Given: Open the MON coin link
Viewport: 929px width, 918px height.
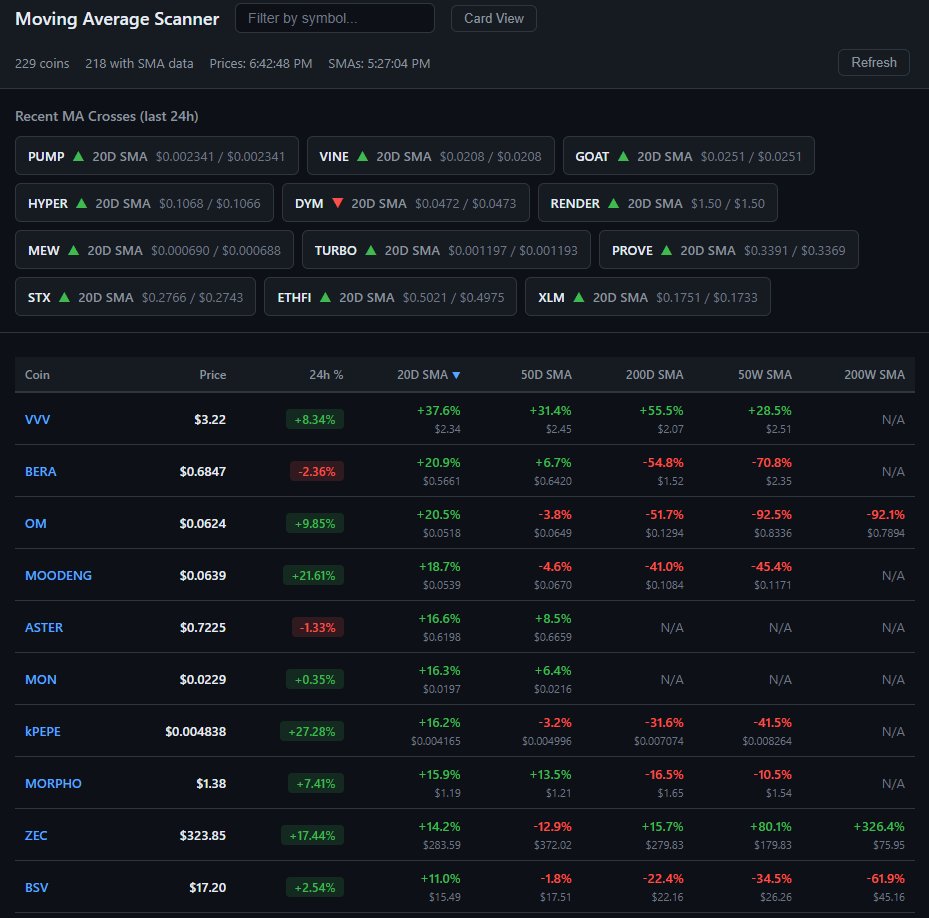Looking at the screenshot, I should pos(41,680).
